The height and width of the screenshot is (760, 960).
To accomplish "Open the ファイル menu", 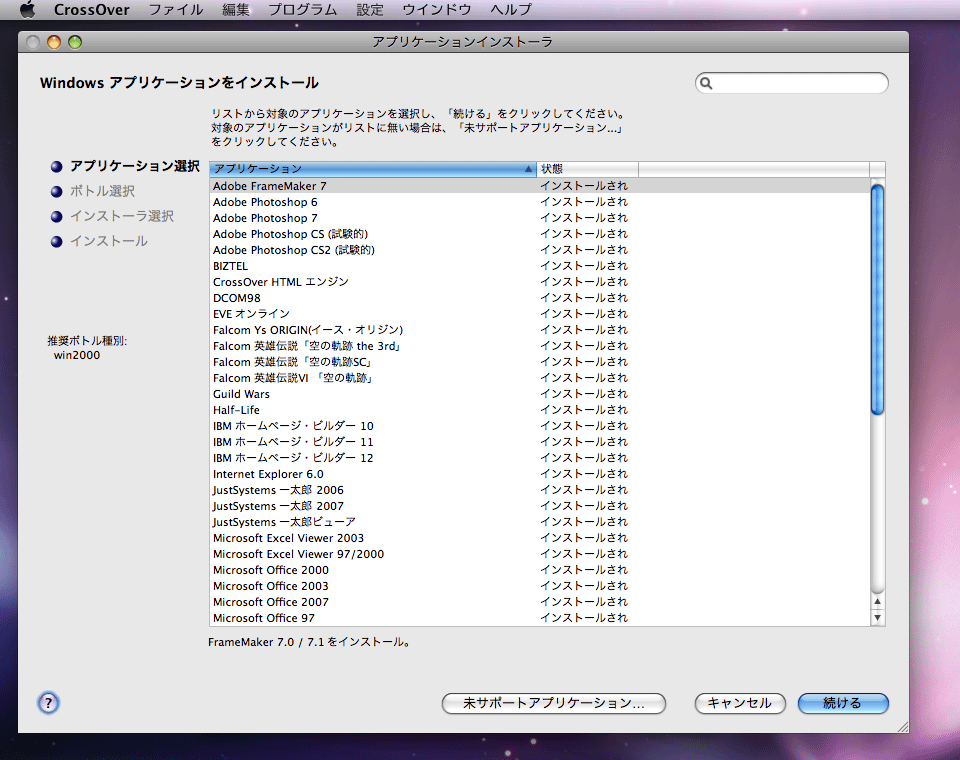I will 176,9.
